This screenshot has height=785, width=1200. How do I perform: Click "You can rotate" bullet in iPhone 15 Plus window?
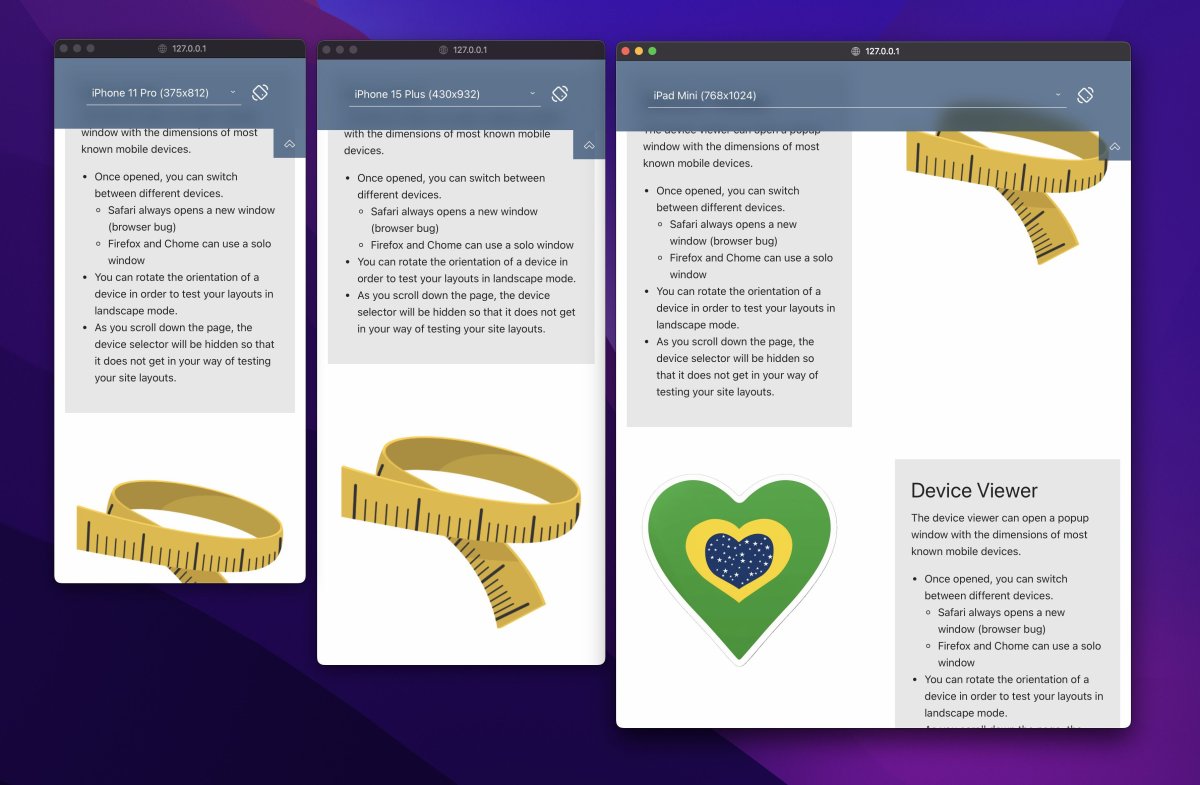[x=466, y=270]
